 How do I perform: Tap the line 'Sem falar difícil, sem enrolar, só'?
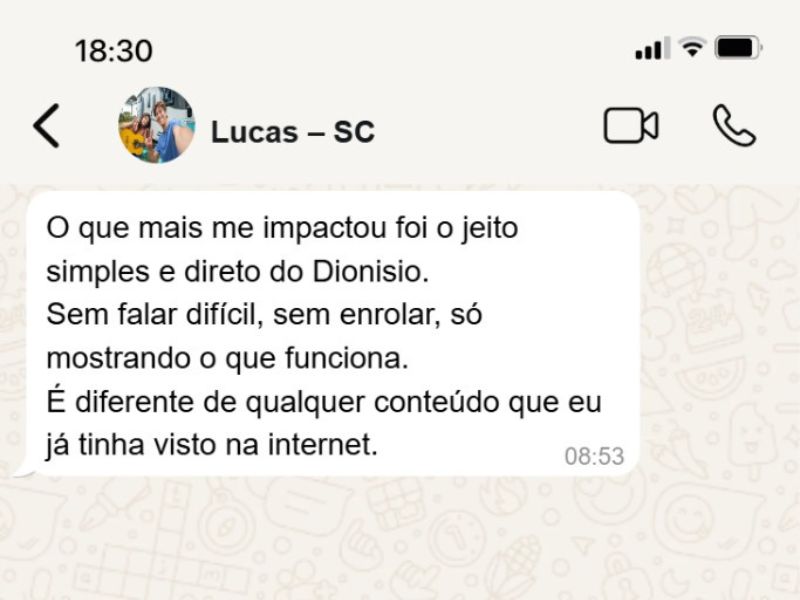click(x=264, y=314)
